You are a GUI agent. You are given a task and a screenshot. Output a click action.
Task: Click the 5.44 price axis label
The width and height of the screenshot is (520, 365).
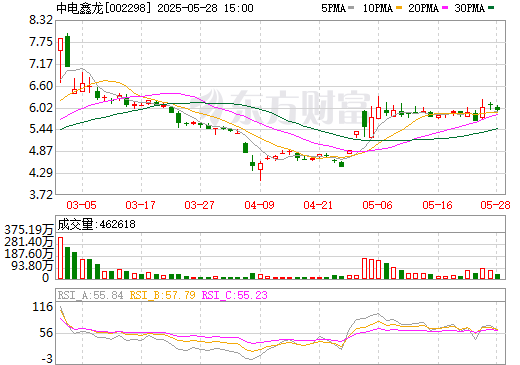[x=41, y=129]
